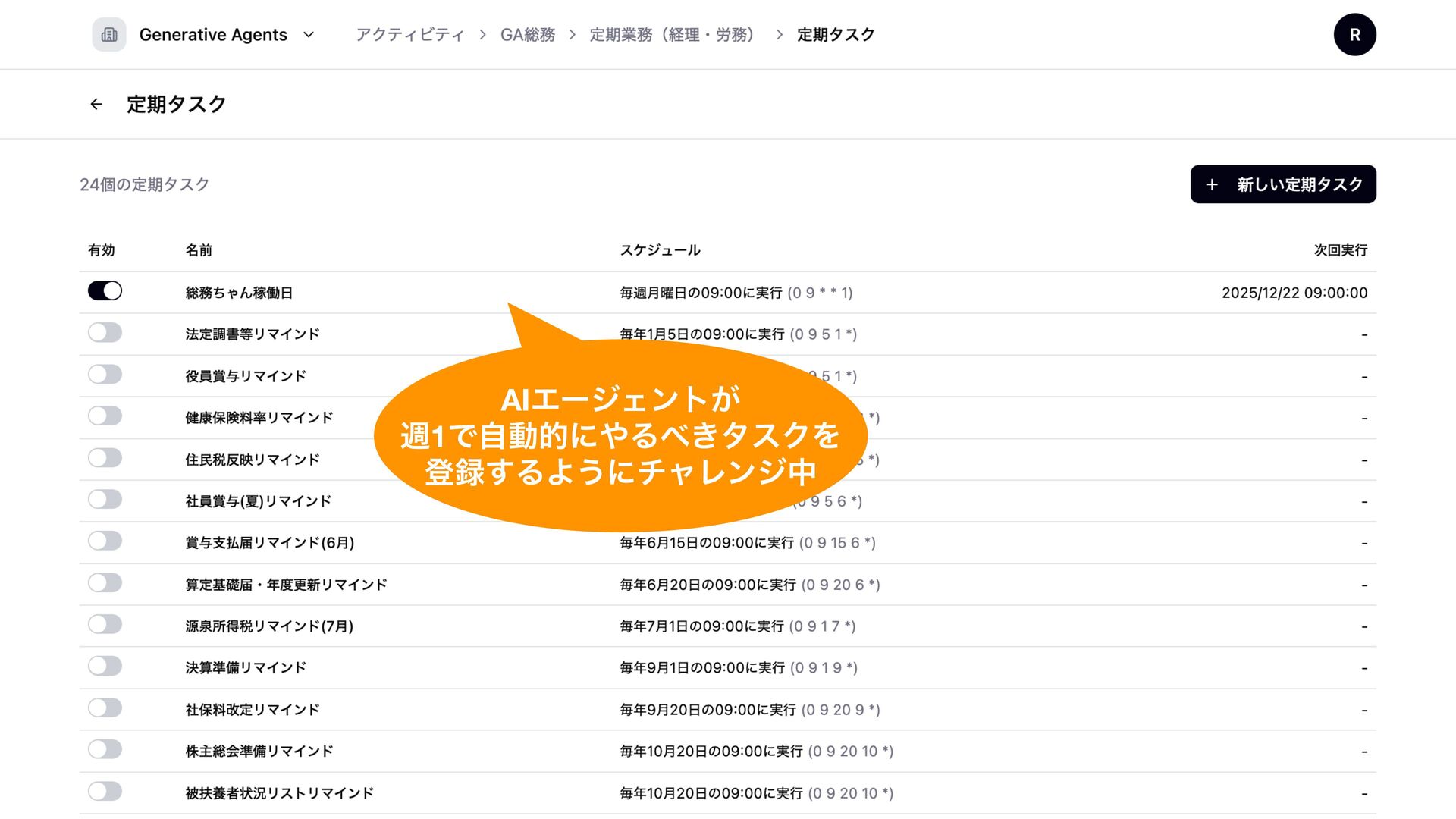Open the R user avatar menu
This screenshot has height=819, width=1456.
tap(1354, 35)
